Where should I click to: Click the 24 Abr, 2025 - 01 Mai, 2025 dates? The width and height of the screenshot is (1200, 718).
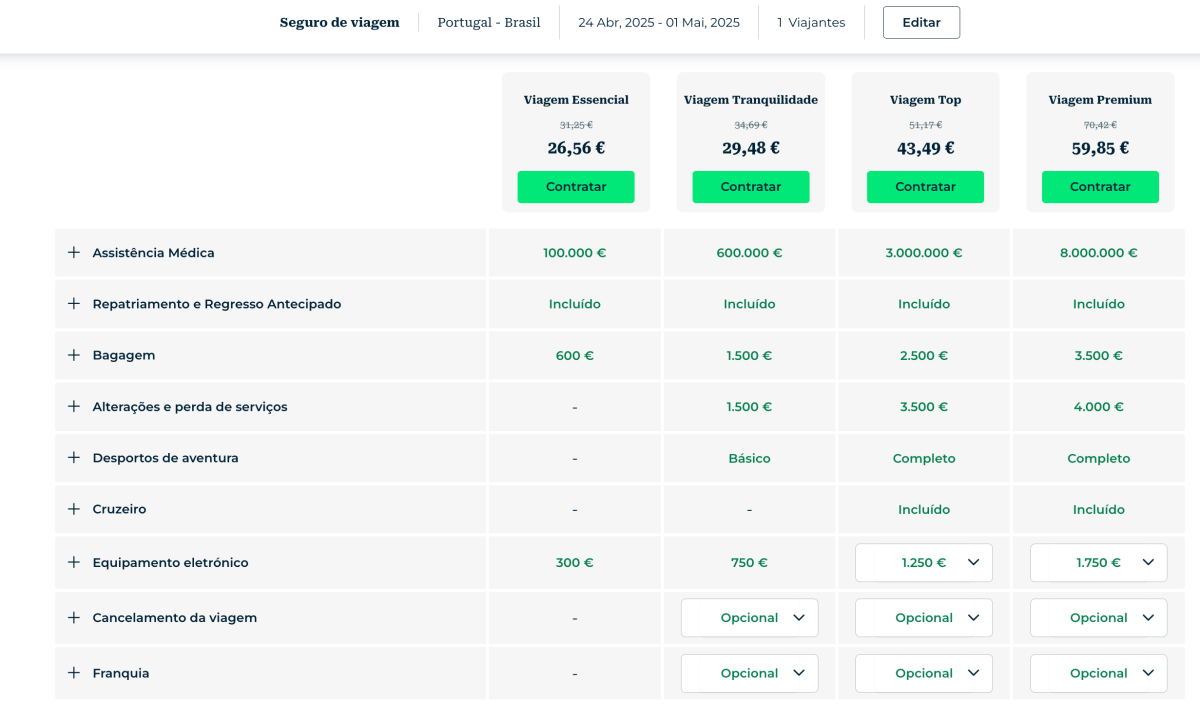[x=659, y=22]
